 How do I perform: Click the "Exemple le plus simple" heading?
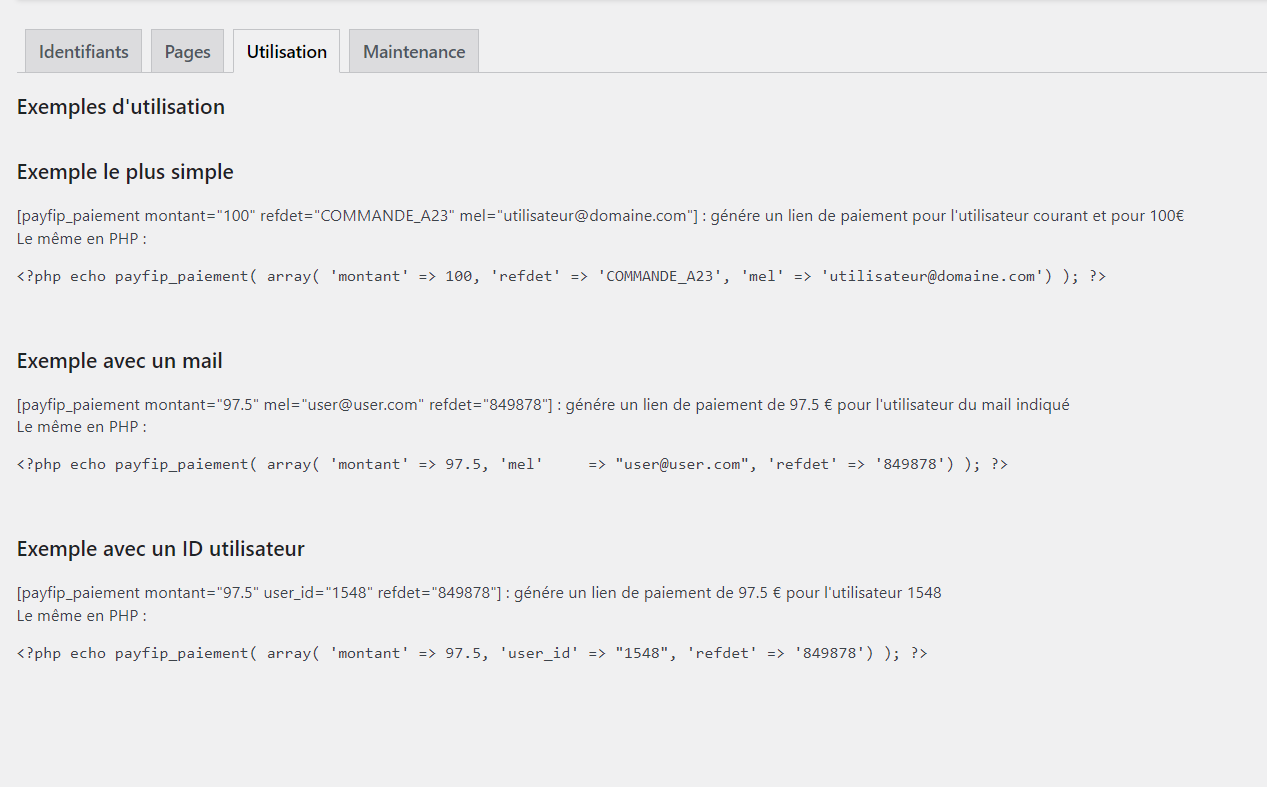coord(125,172)
